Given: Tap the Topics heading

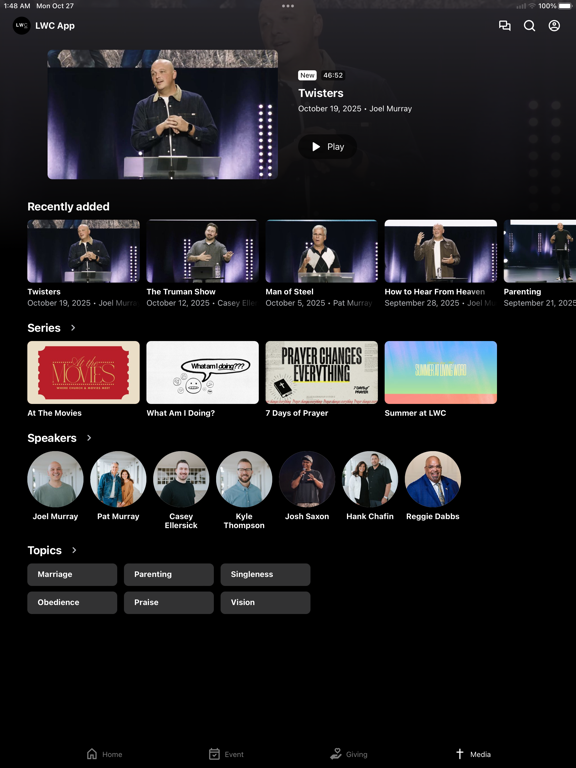Looking at the screenshot, I should (x=45, y=550).
